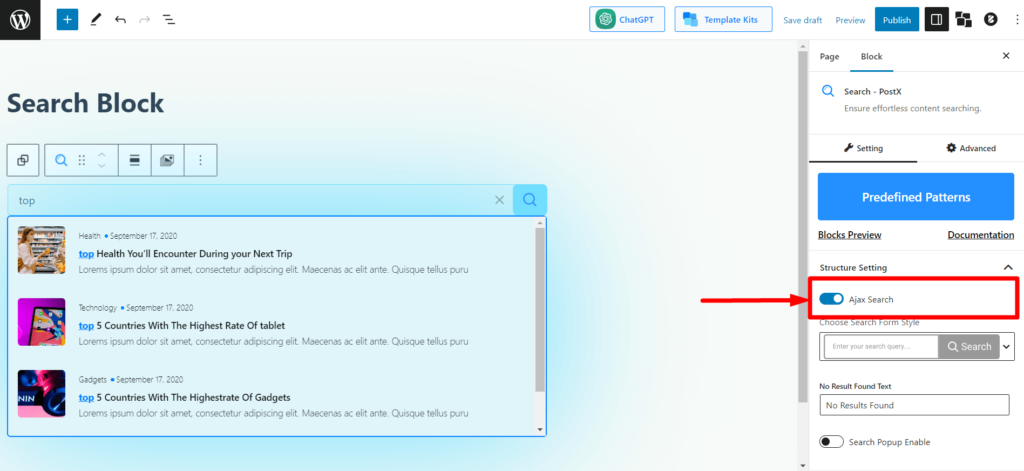Select the Tools pencil icon
The image size is (1024, 471).
[95, 20]
